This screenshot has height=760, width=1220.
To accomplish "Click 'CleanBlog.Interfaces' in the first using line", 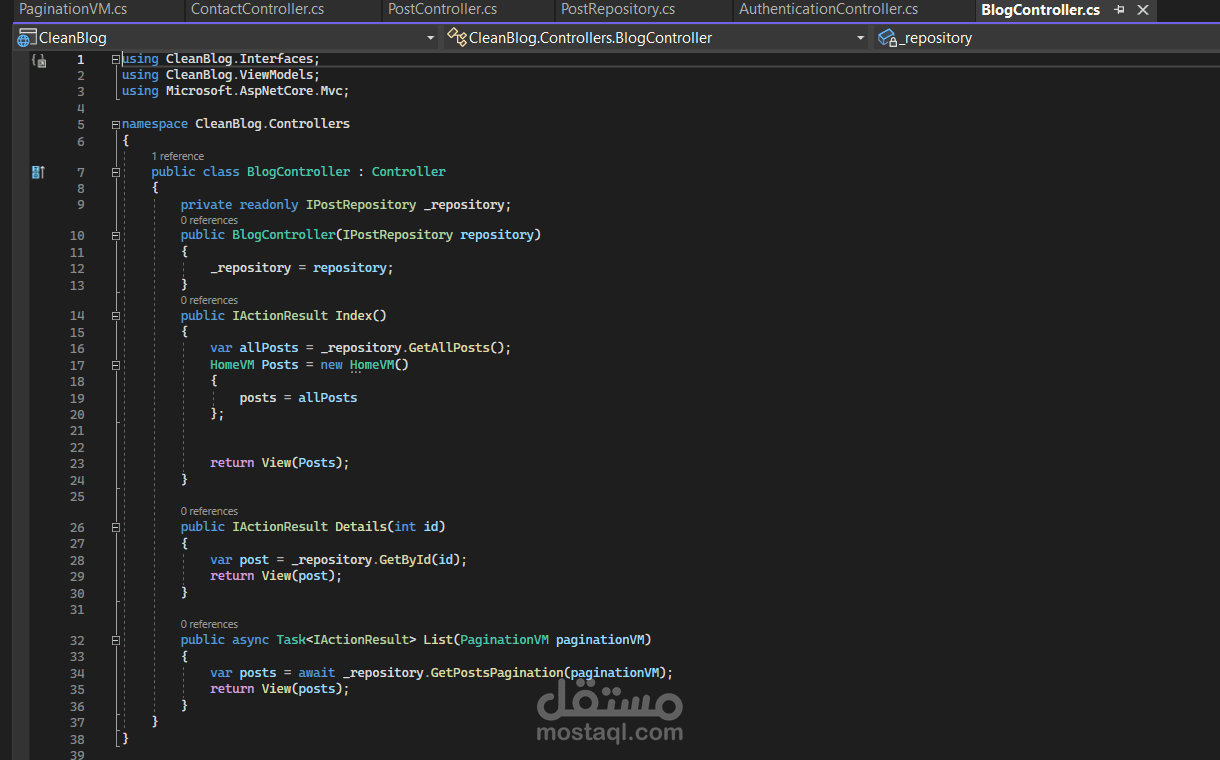I will point(239,59).
